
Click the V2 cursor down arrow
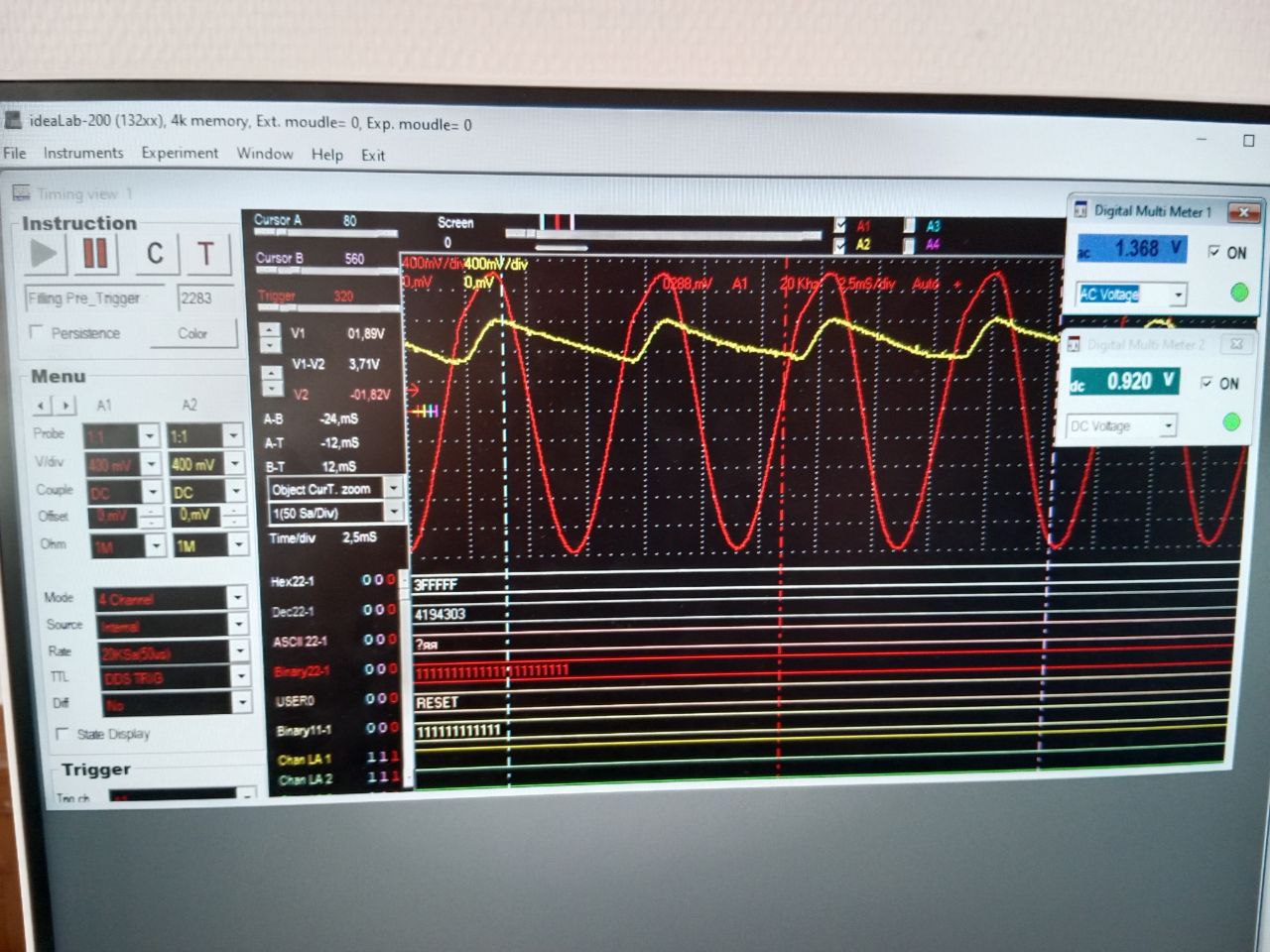click(x=272, y=388)
